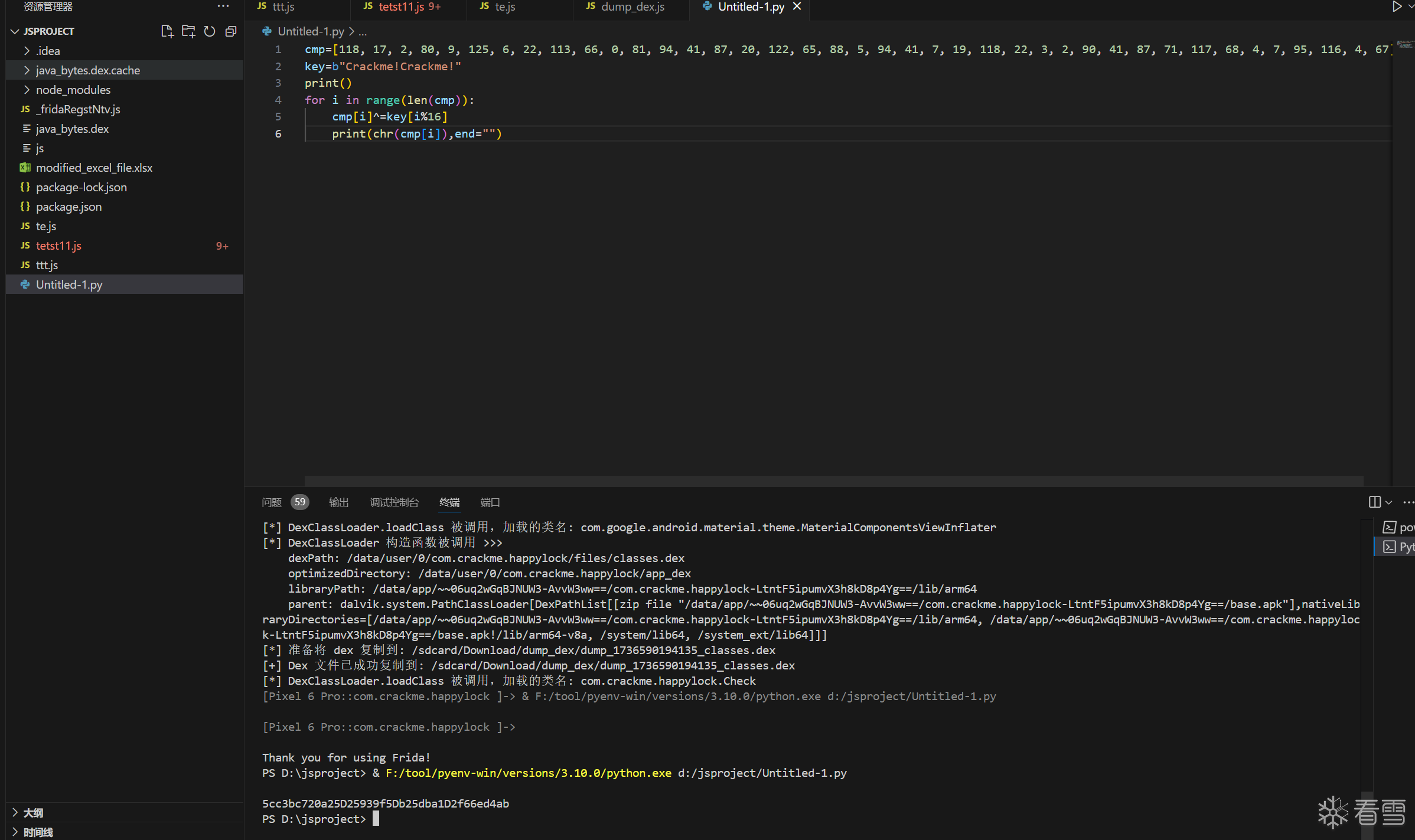Expand the .idea folder
This screenshot has height=840, width=1415.
pyautogui.click(x=47, y=51)
